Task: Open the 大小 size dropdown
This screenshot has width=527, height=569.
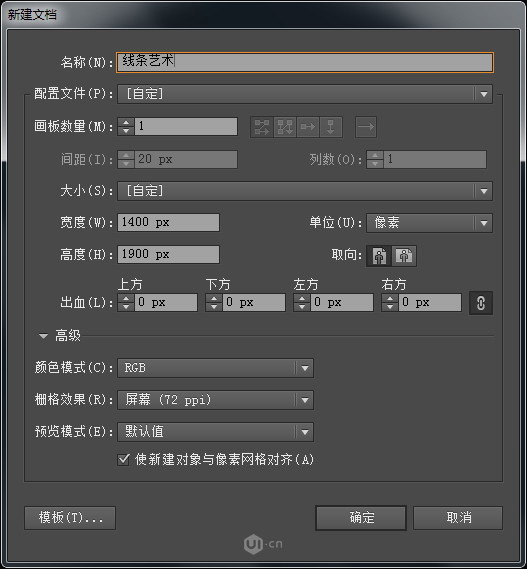Action: [x=305, y=191]
